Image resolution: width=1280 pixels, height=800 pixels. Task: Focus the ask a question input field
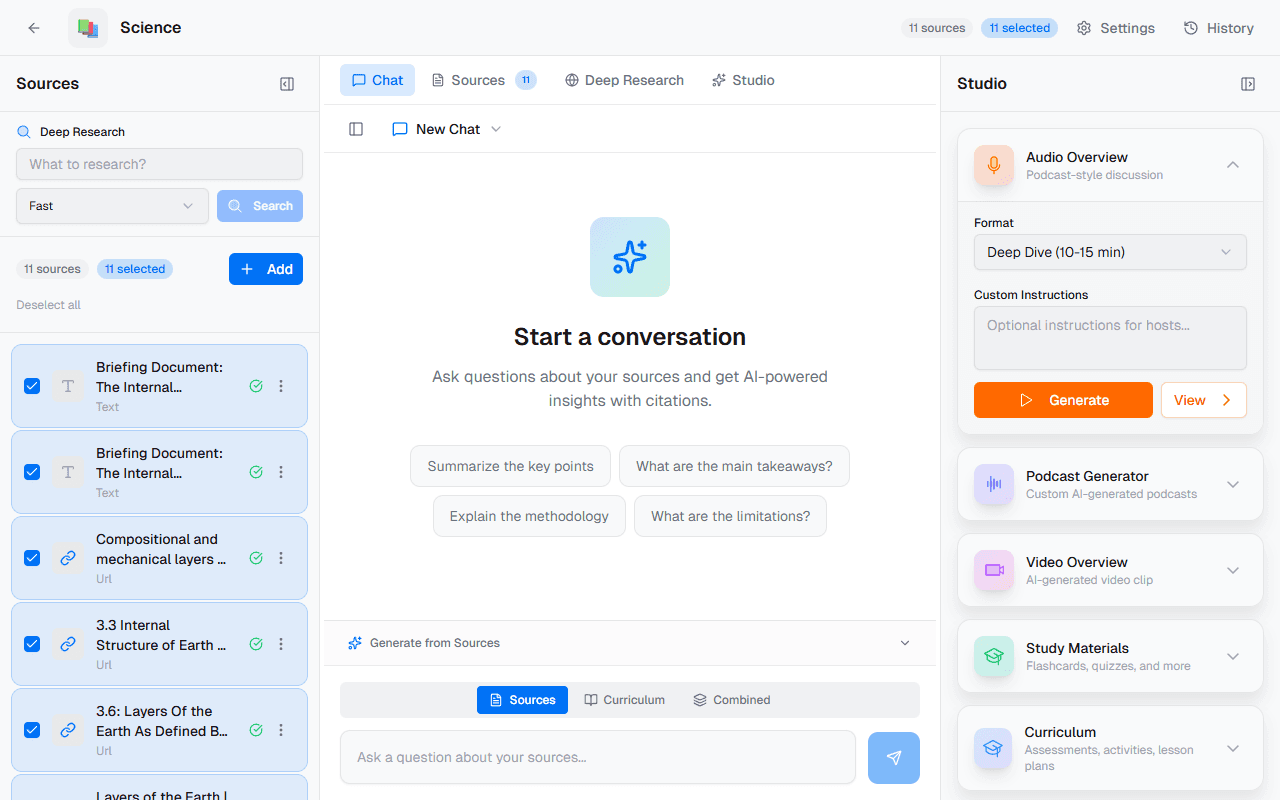point(597,757)
